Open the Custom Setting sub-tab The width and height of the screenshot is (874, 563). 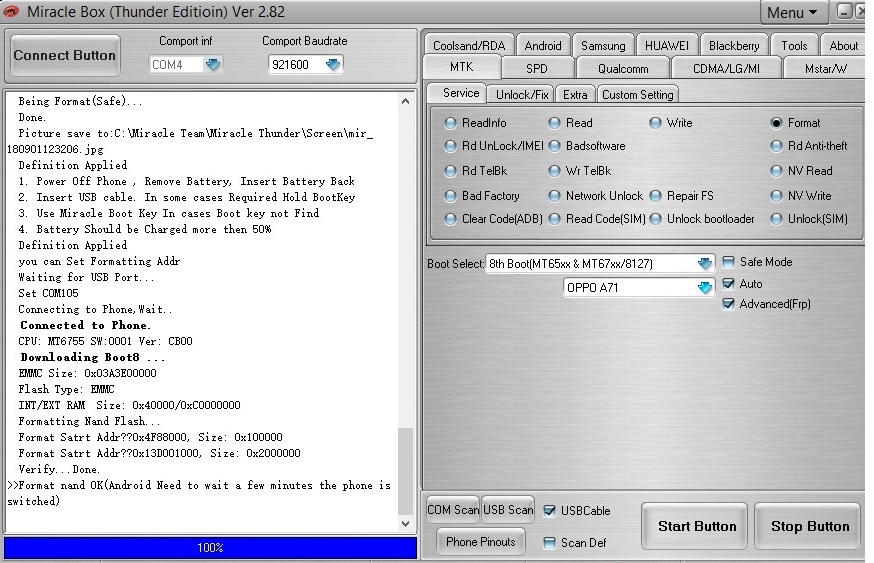click(638, 95)
